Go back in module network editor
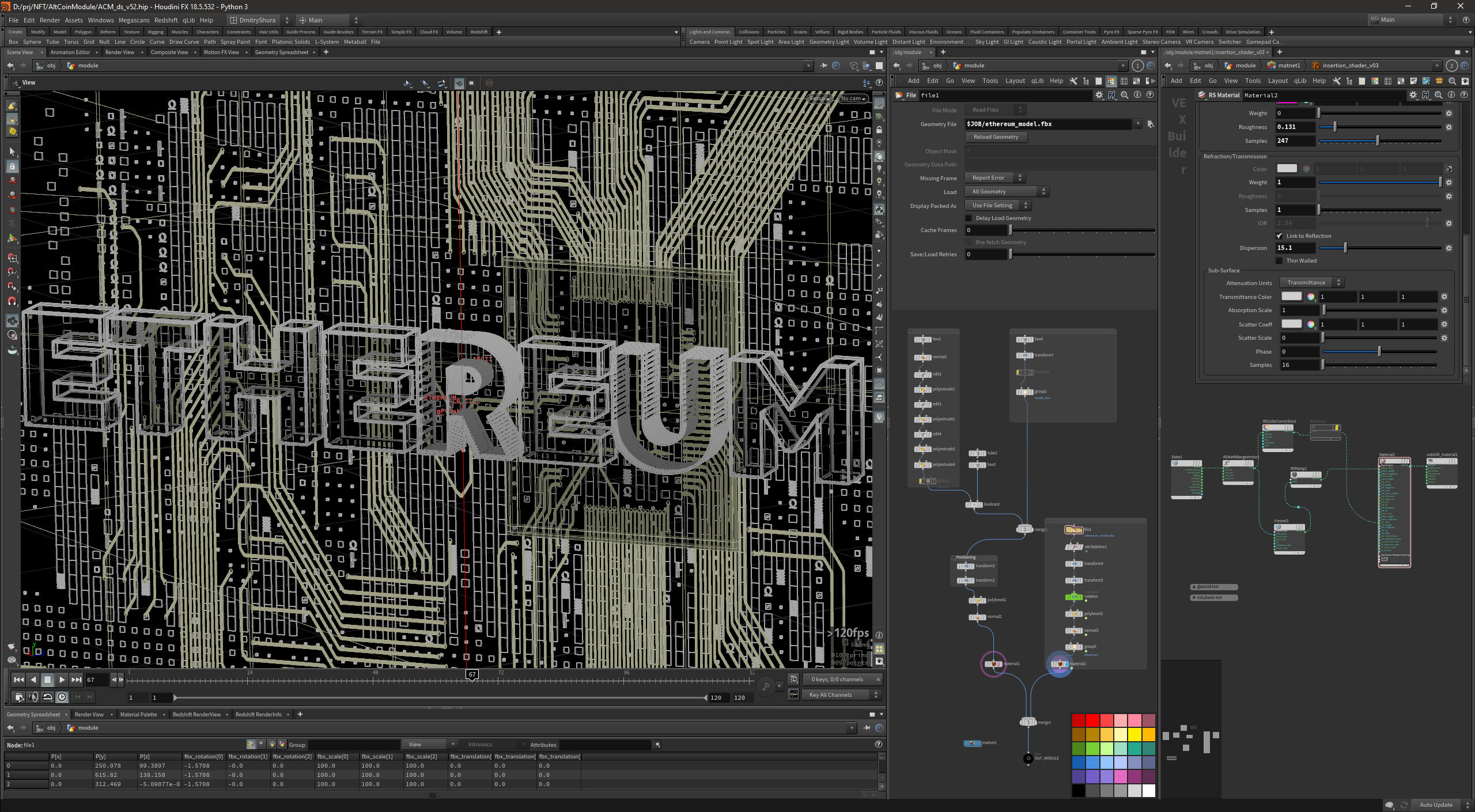Viewport: 1475px width, 812px height. pyautogui.click(x=897, y=66)
